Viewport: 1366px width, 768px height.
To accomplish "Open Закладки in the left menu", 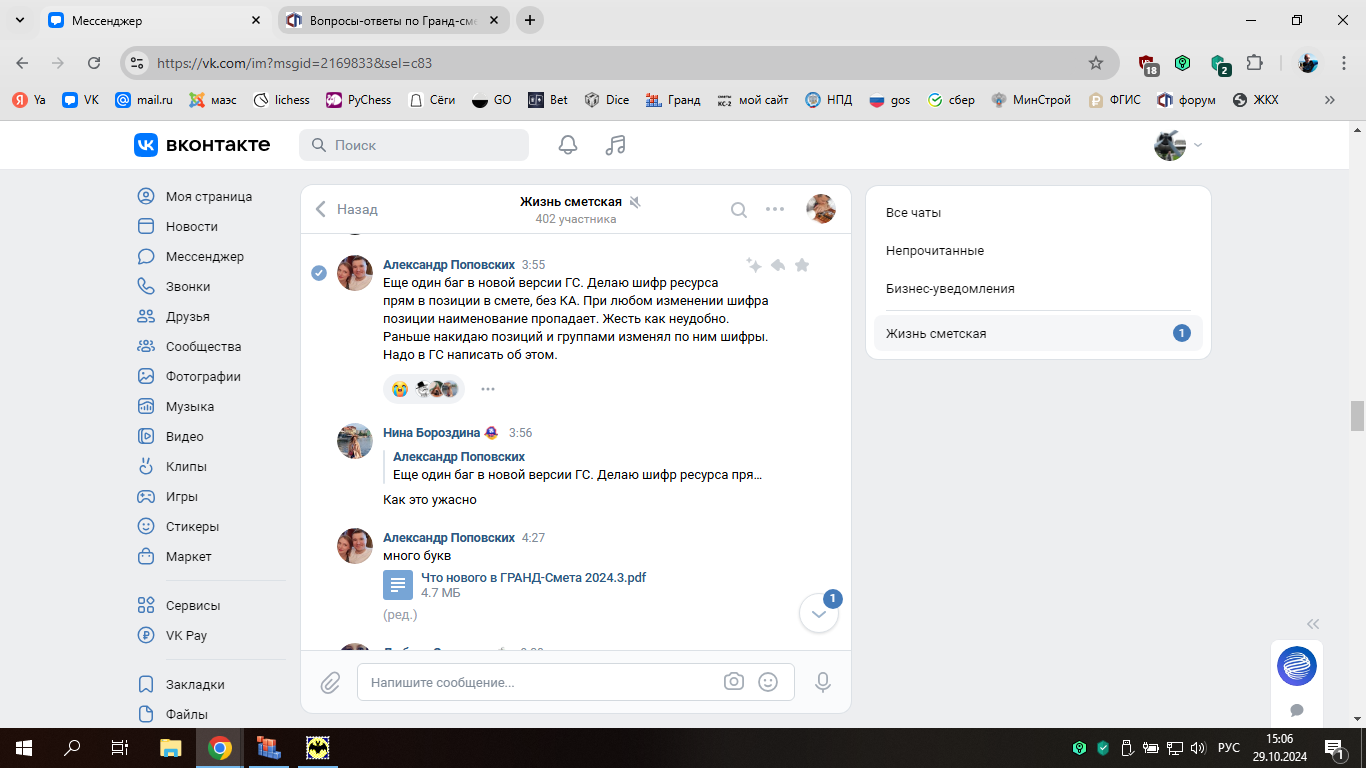I will [181, 685].
